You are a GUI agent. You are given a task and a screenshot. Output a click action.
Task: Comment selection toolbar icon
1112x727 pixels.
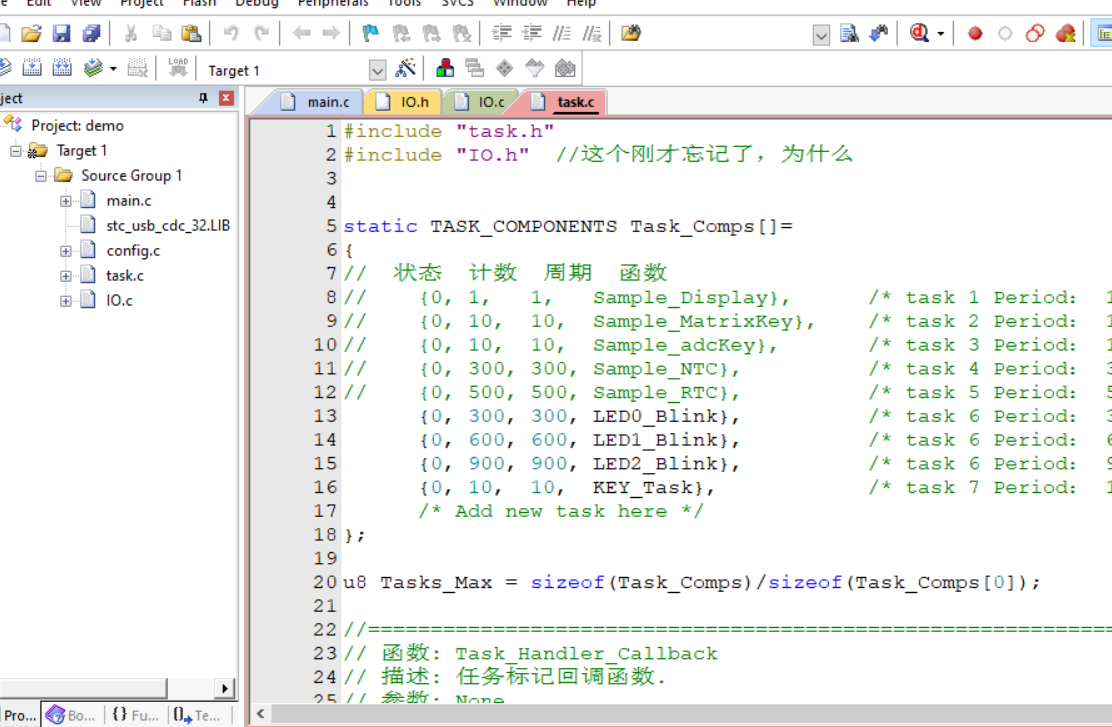(x=562, y=33)
